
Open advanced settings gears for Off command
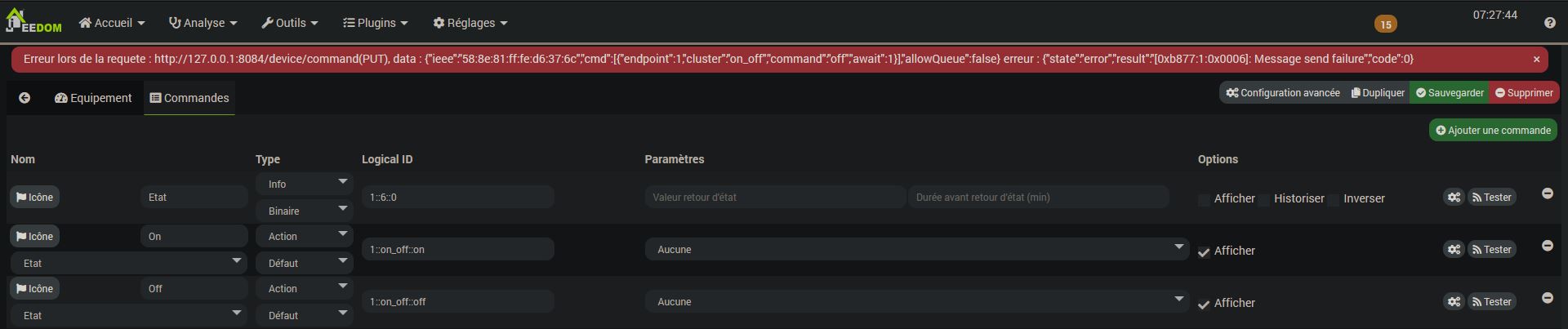click(x=1454, y=302)
